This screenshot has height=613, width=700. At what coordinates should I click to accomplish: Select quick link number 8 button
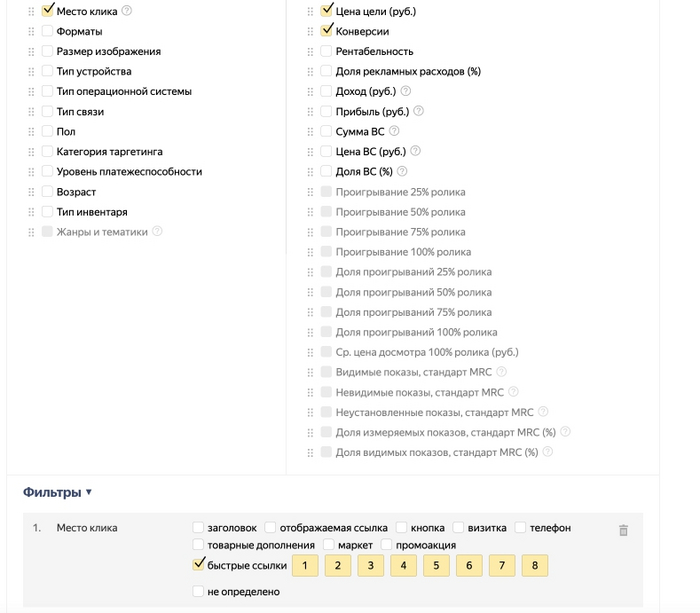coord(535,566)
